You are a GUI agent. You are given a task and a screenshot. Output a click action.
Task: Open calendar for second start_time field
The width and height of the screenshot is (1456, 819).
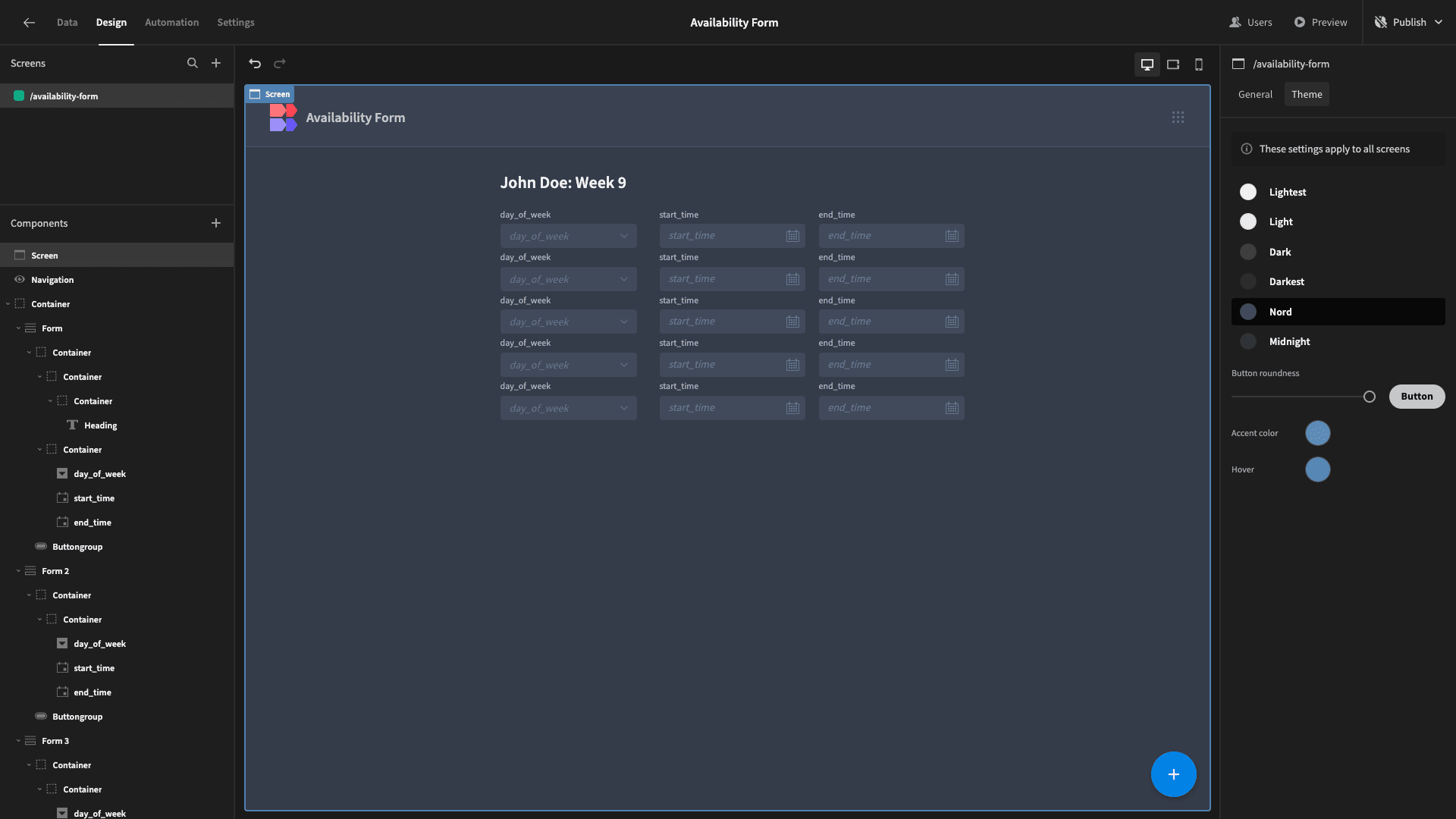792,279
